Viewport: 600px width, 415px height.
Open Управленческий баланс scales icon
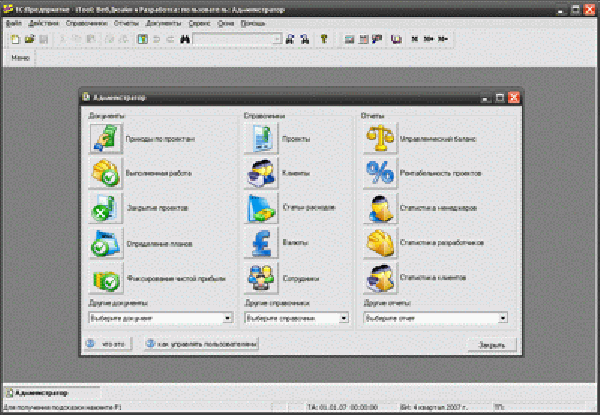click(380, 138)
